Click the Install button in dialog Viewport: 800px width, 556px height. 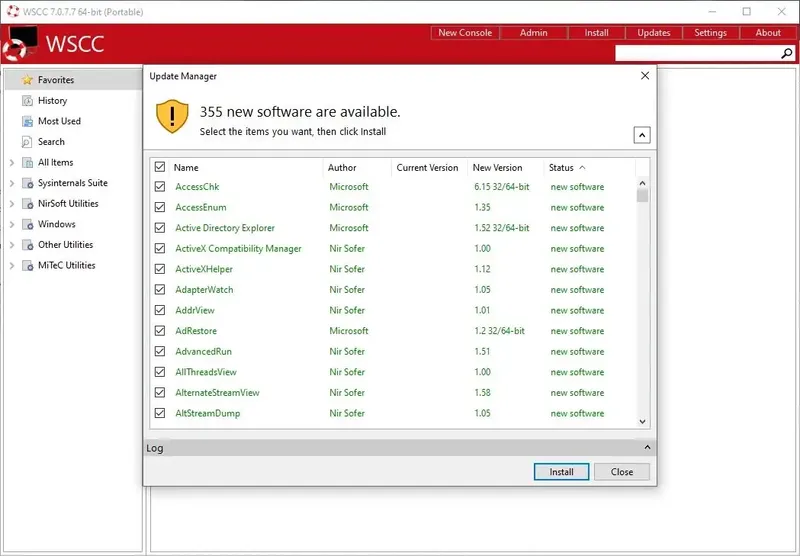(x=561, y=472)
